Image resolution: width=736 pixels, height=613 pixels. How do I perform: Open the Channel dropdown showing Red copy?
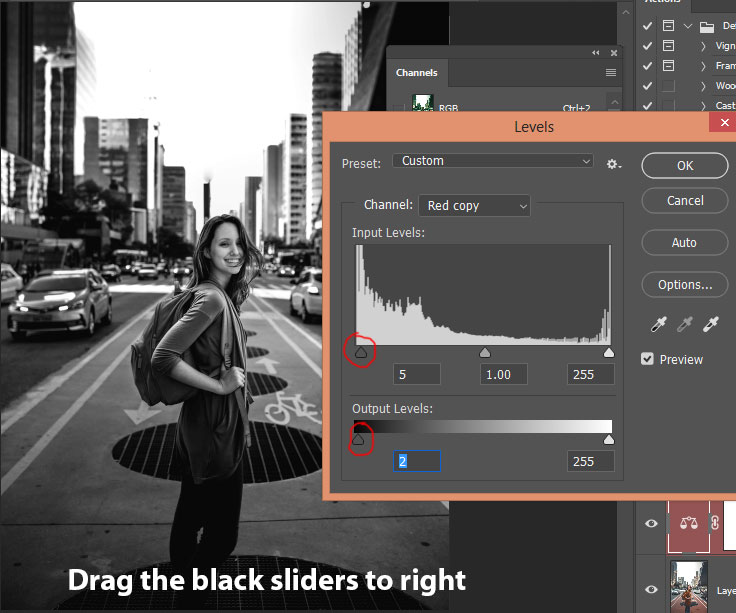[474, 206]
